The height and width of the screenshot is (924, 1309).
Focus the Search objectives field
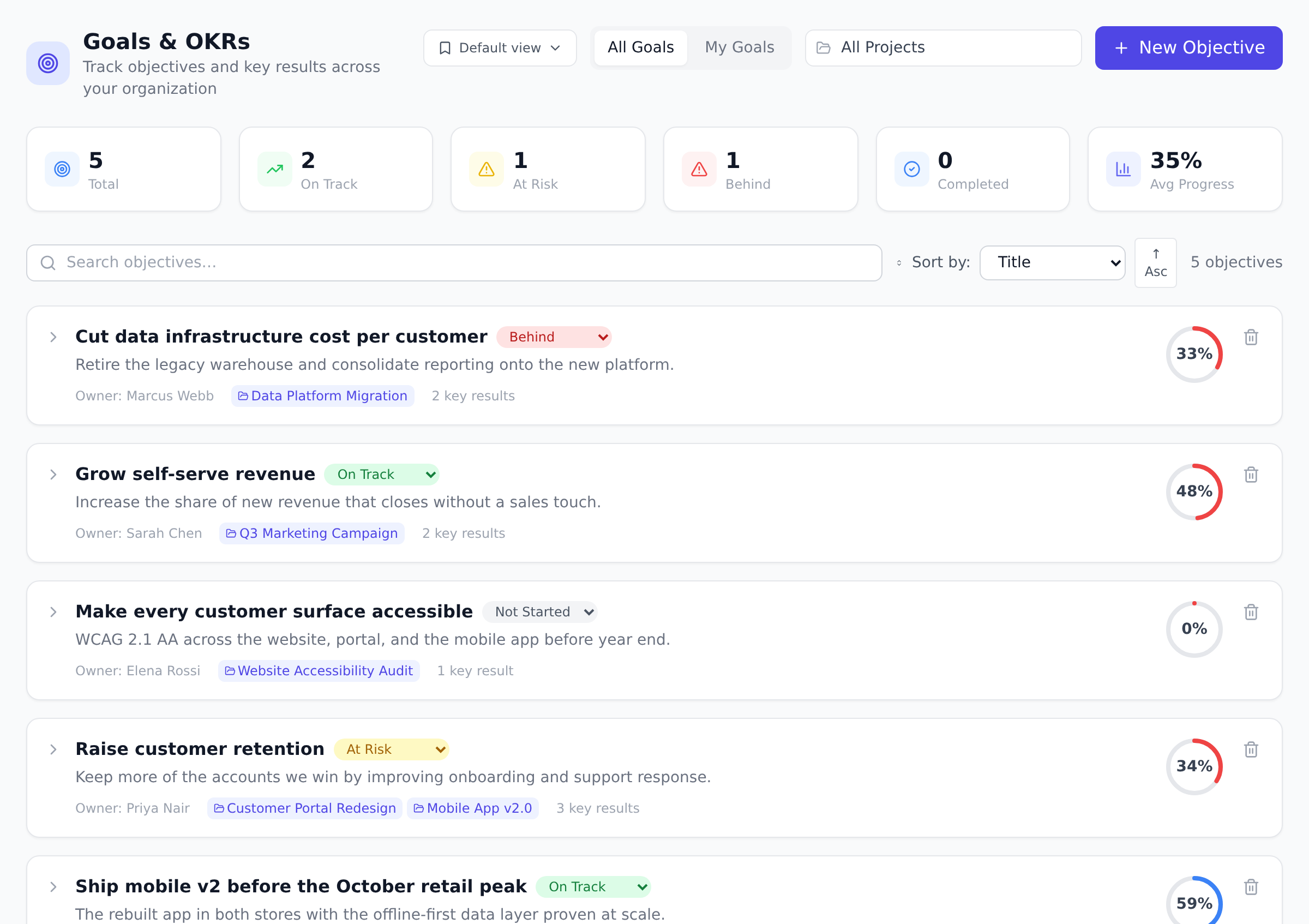click(x=454, y=263)
